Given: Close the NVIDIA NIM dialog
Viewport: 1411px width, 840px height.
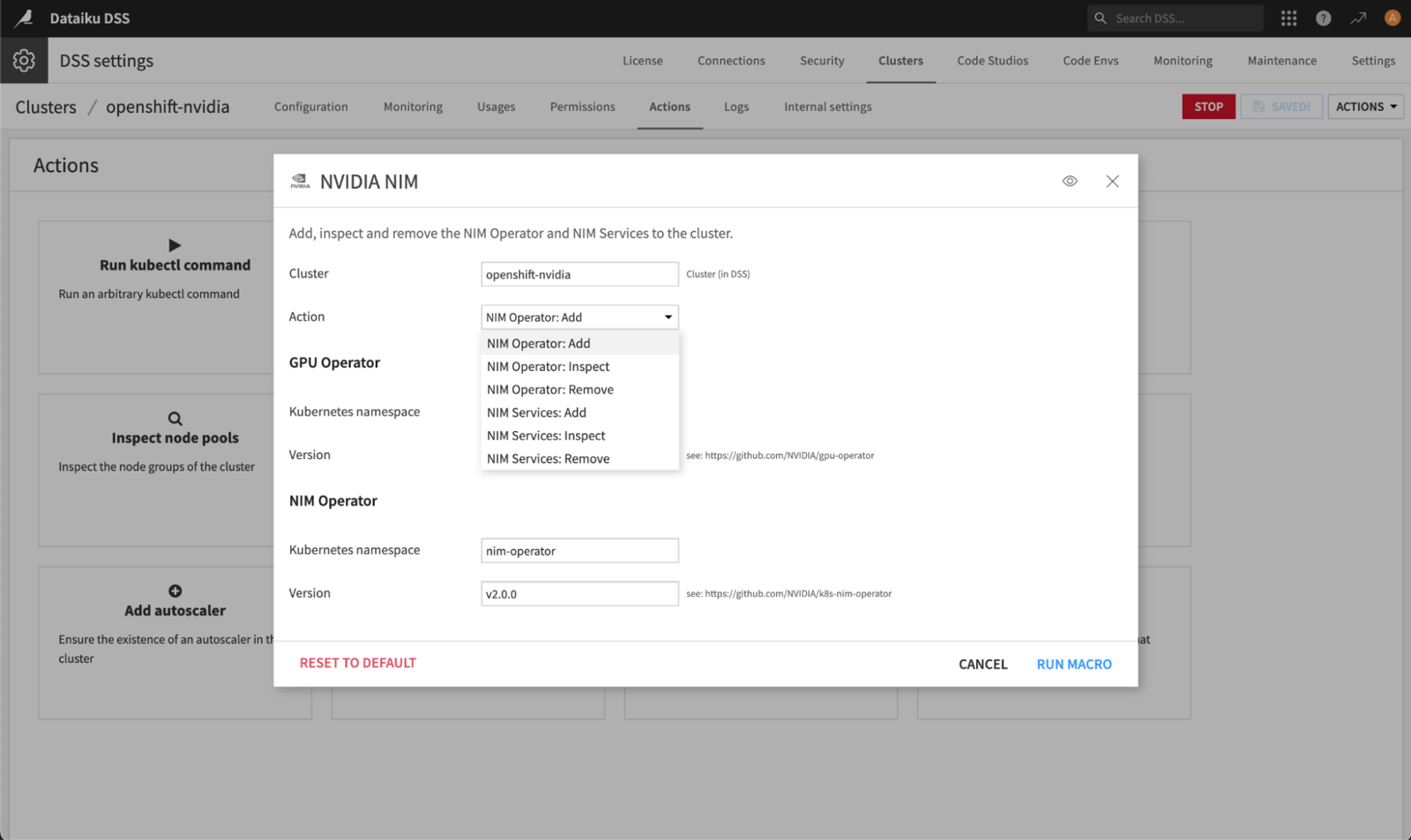Looking at the screenshot, I should point(1112,181).
